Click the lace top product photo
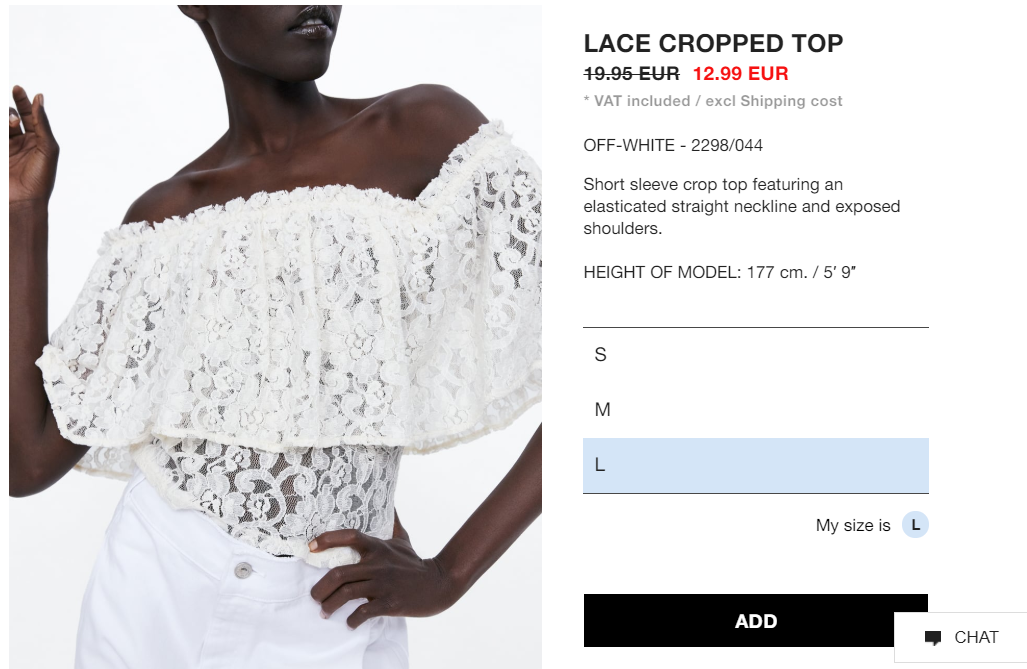Screen dimensions: 1027x669 click(275, 337)
